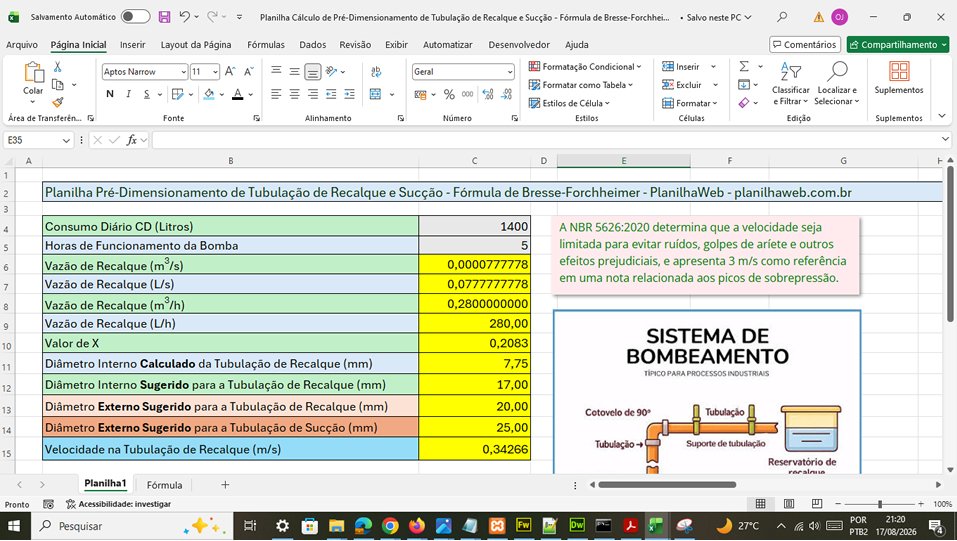Click the fill color bucket icon

(209, 94)
